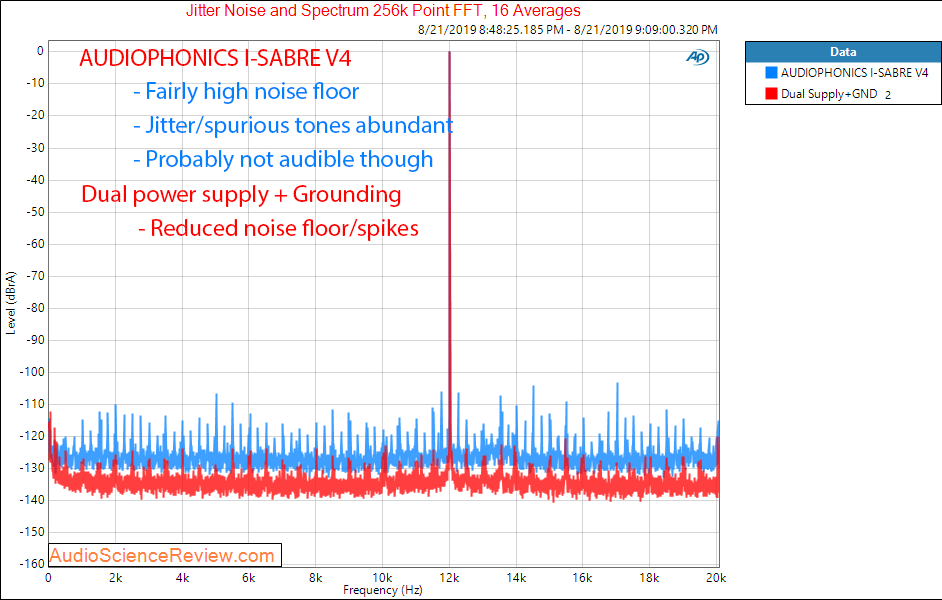Click the -50 level axis tick label
The width and height of the screenshot is (942, 600).
(x=35, y=211)
